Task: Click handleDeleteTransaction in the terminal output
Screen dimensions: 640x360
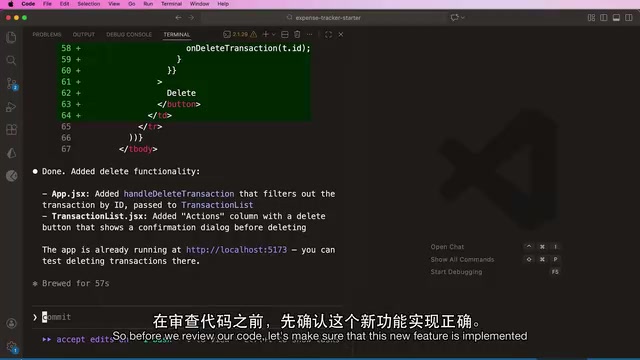Action: pos(179,194)
